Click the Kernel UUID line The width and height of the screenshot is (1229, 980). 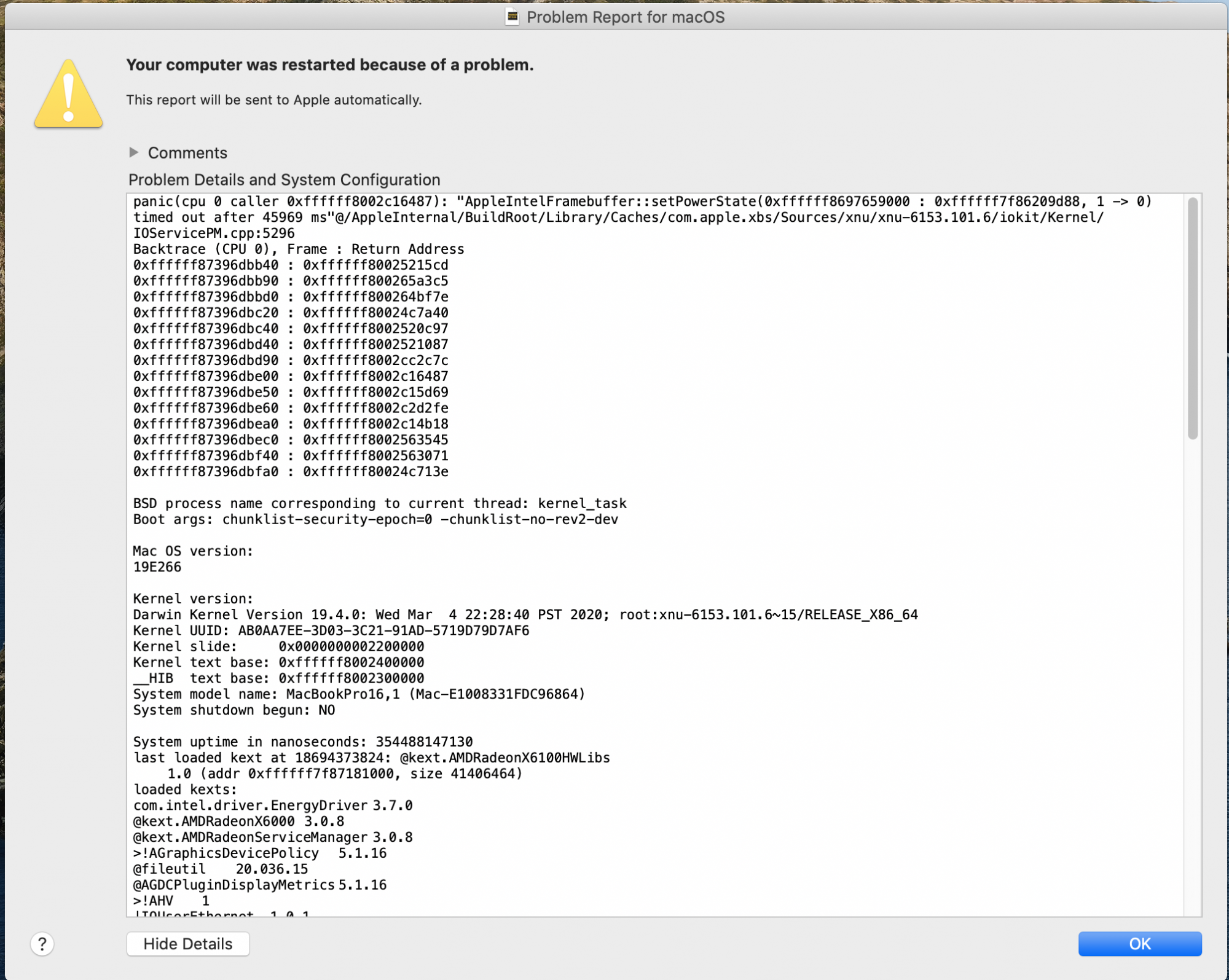(331, 630)
